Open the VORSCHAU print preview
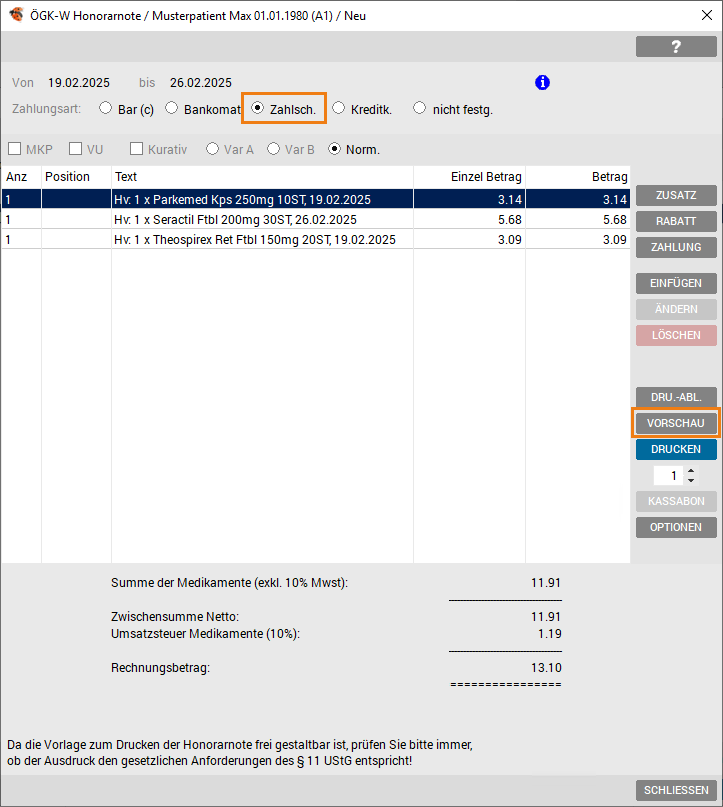This screenshot has height=807, width=723. click(x=676, y=423)
